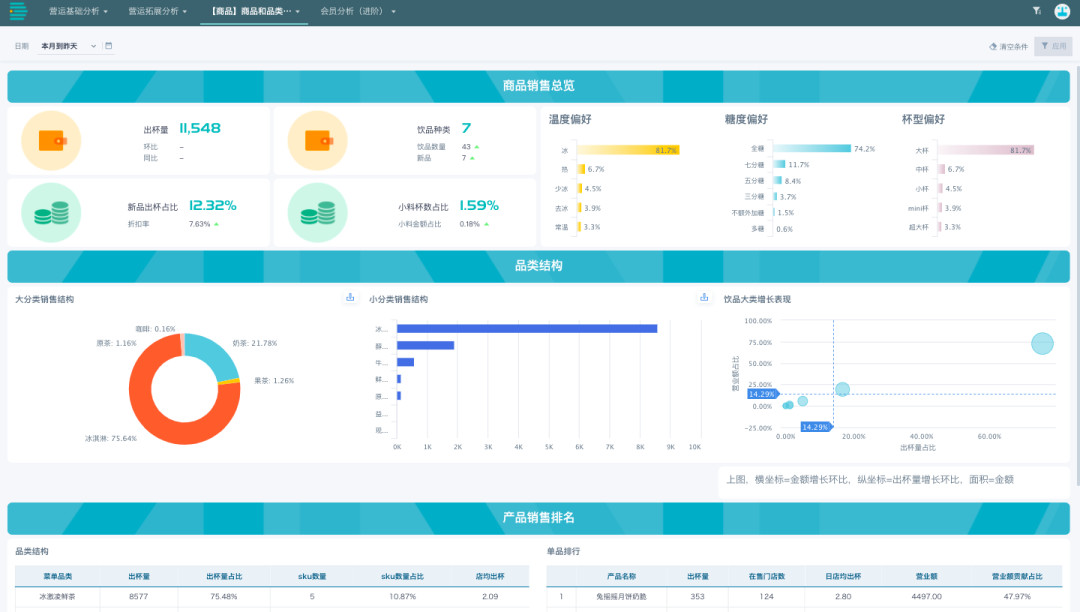The image size is (1080, 612).
Task: Click the 清空条件 clear filters button
Action: [1008, 46]
